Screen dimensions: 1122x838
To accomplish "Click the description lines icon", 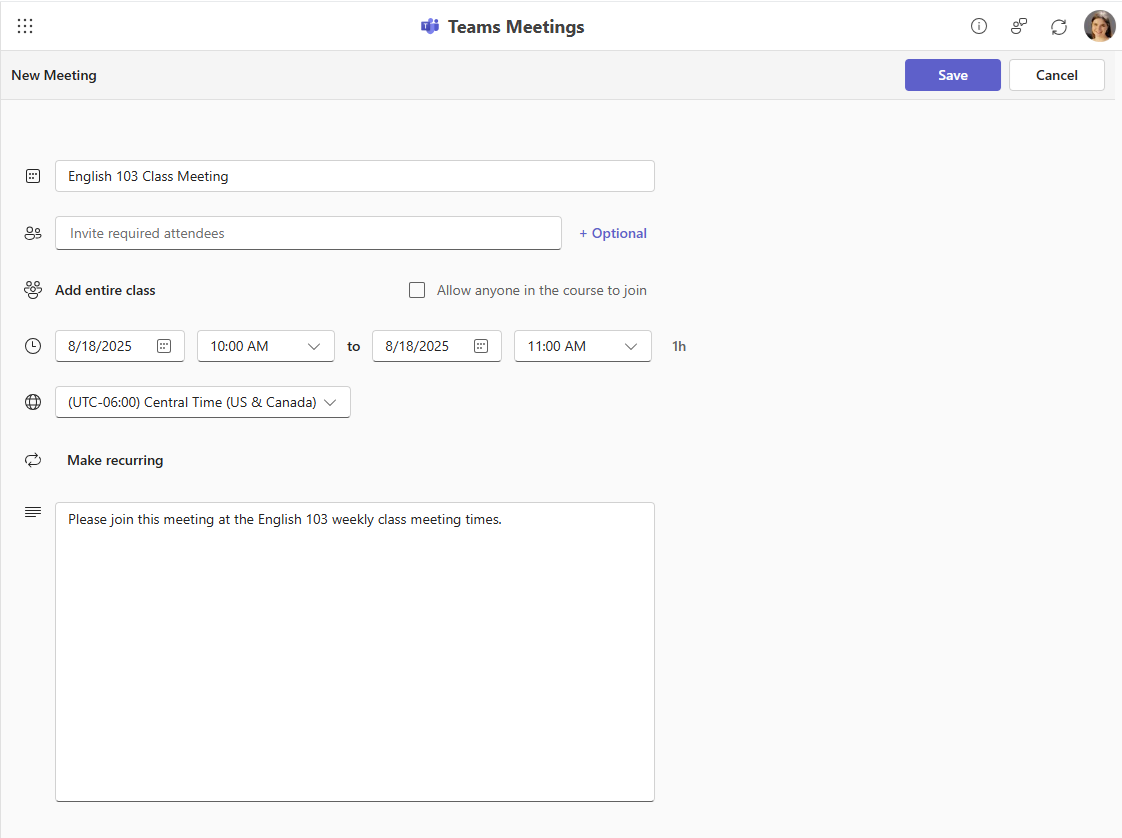I will coord(33,512).
